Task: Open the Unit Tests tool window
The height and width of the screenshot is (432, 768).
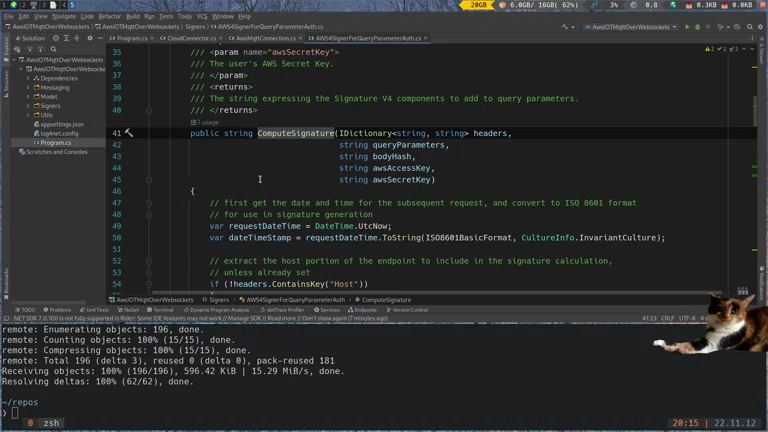Action: point(94,310)
